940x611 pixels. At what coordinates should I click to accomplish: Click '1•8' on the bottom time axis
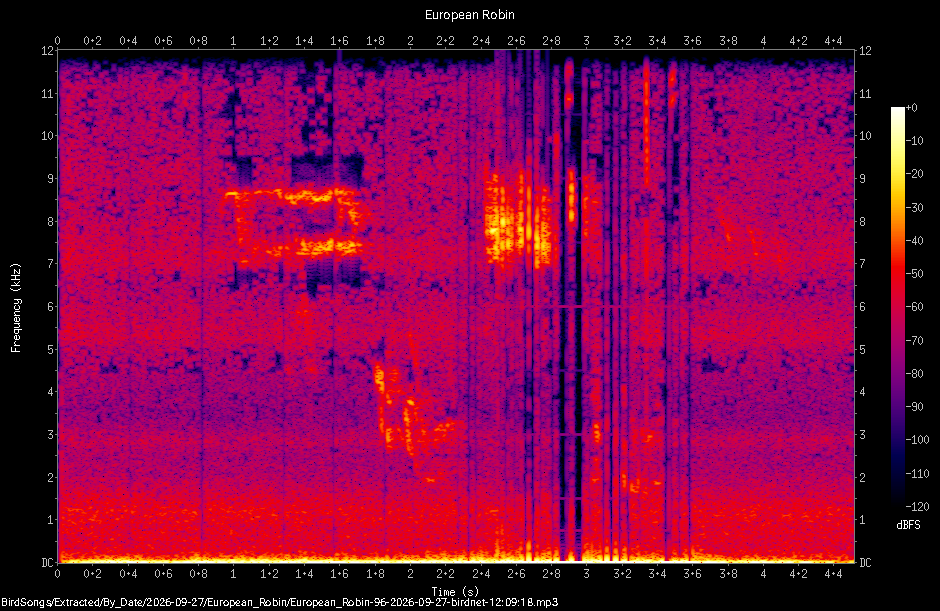pyautogui.click(x=375, y=574)
